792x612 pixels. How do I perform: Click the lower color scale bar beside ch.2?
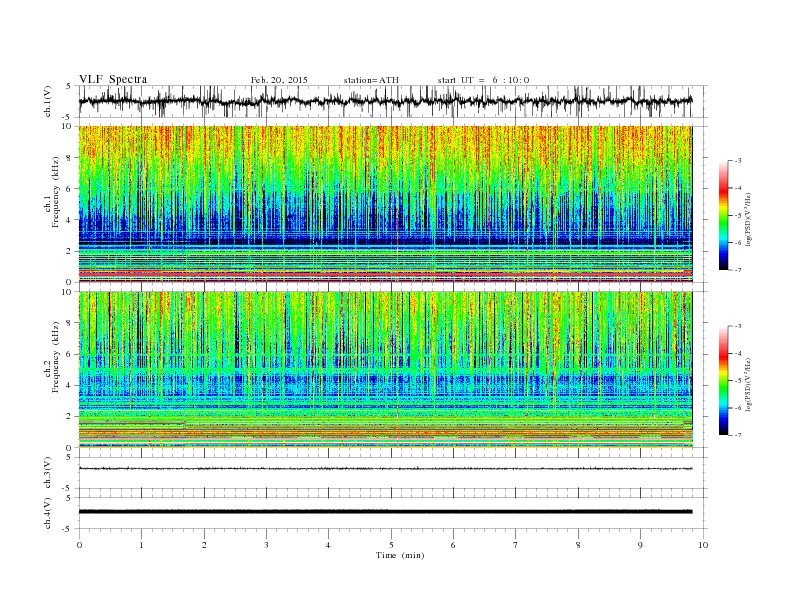pyautogui.click(x=723, y=380)
